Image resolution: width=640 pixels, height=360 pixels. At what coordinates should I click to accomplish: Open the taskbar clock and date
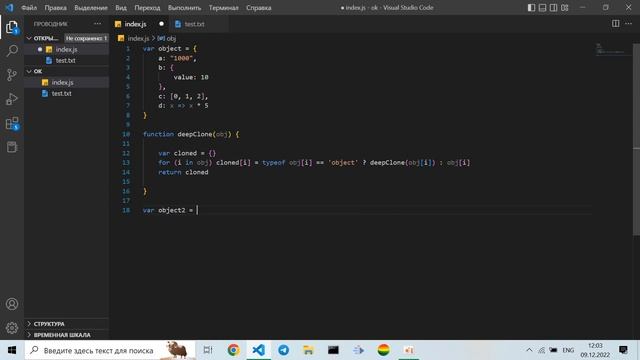tap(595, 350)
